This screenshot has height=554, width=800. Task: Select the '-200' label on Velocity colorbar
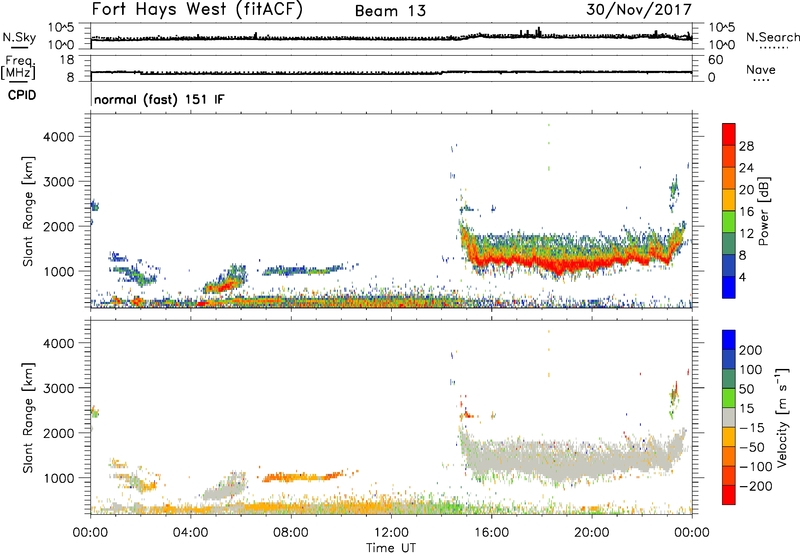pos(756,486)
